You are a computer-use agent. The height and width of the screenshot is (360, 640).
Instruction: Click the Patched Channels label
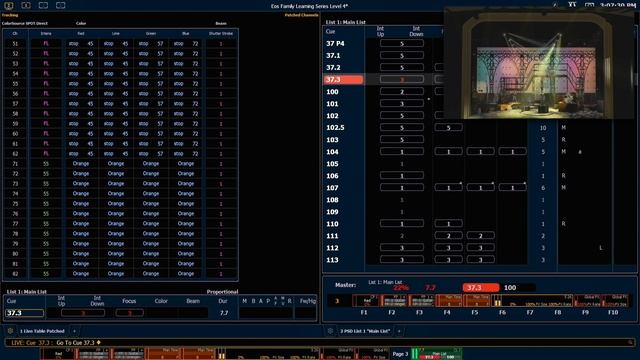(302, 15)
